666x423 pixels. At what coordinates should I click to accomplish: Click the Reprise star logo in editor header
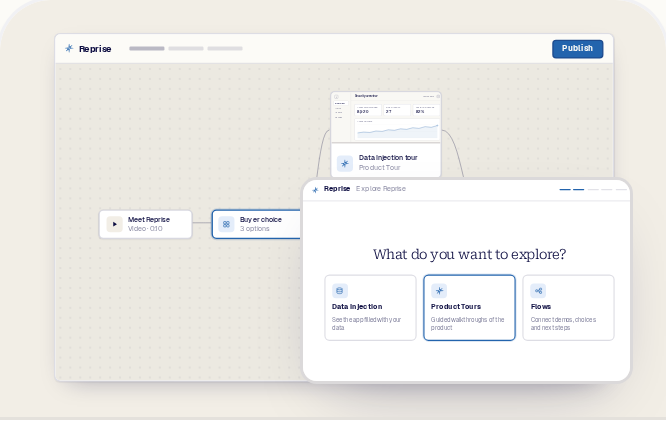pyautogui.click(x=69, y=48)
